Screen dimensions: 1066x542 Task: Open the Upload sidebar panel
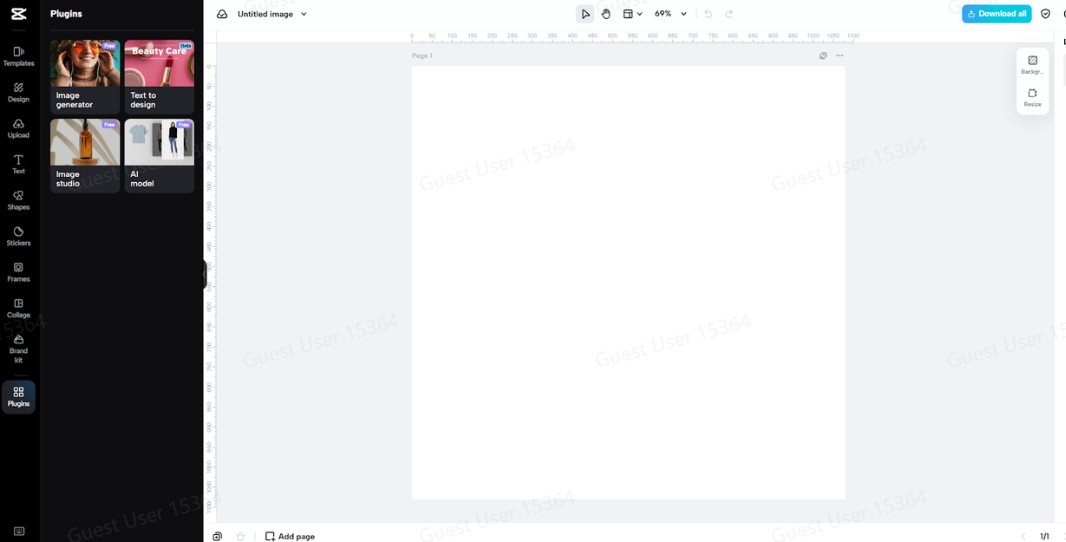point(19,129)
